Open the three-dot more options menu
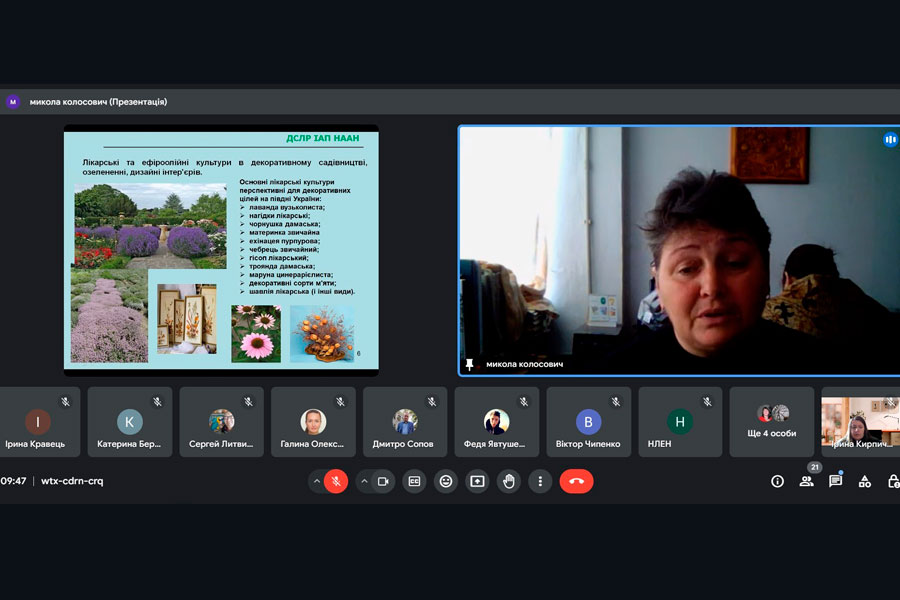The image size is (900, 600). (540, 481)
